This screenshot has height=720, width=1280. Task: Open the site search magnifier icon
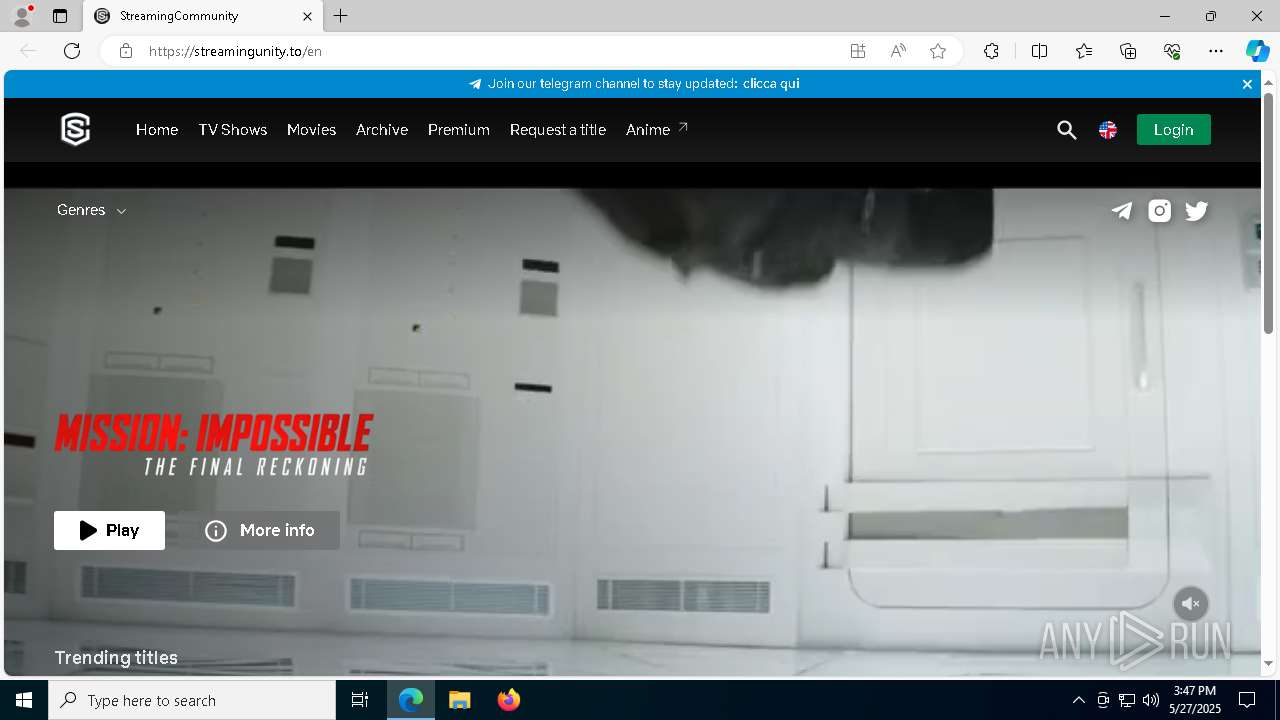pyautogui.click(x=1067, y=130)
